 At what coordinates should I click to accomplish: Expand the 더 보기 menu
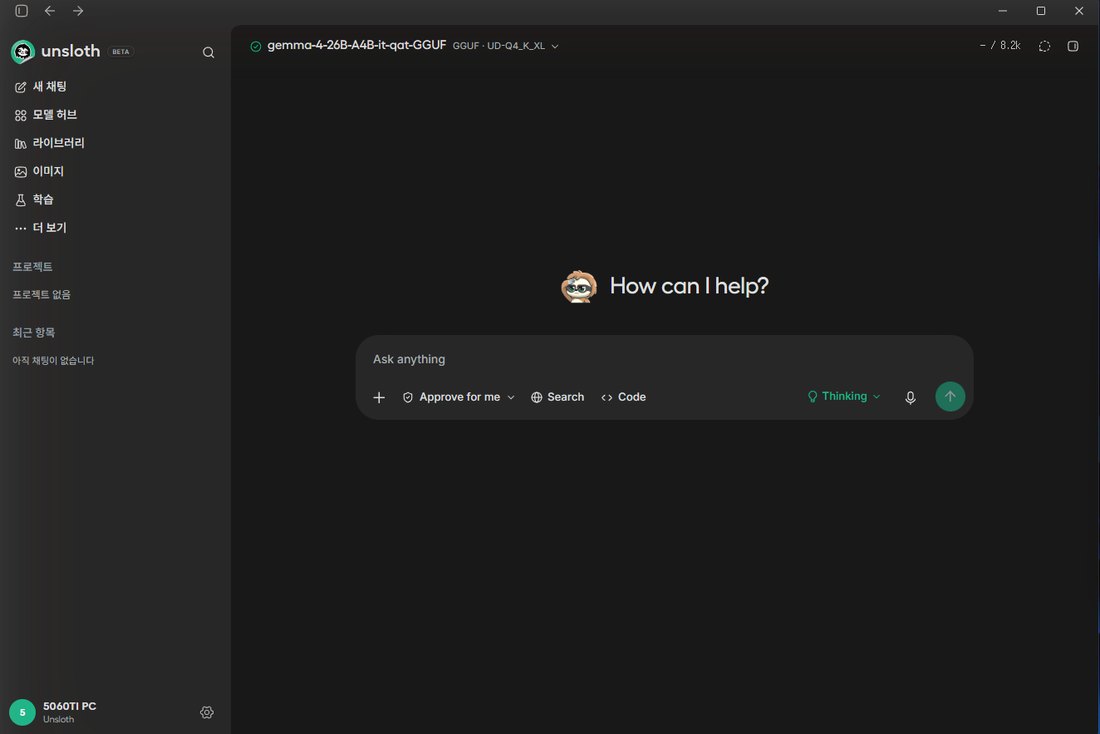[41, 227]
